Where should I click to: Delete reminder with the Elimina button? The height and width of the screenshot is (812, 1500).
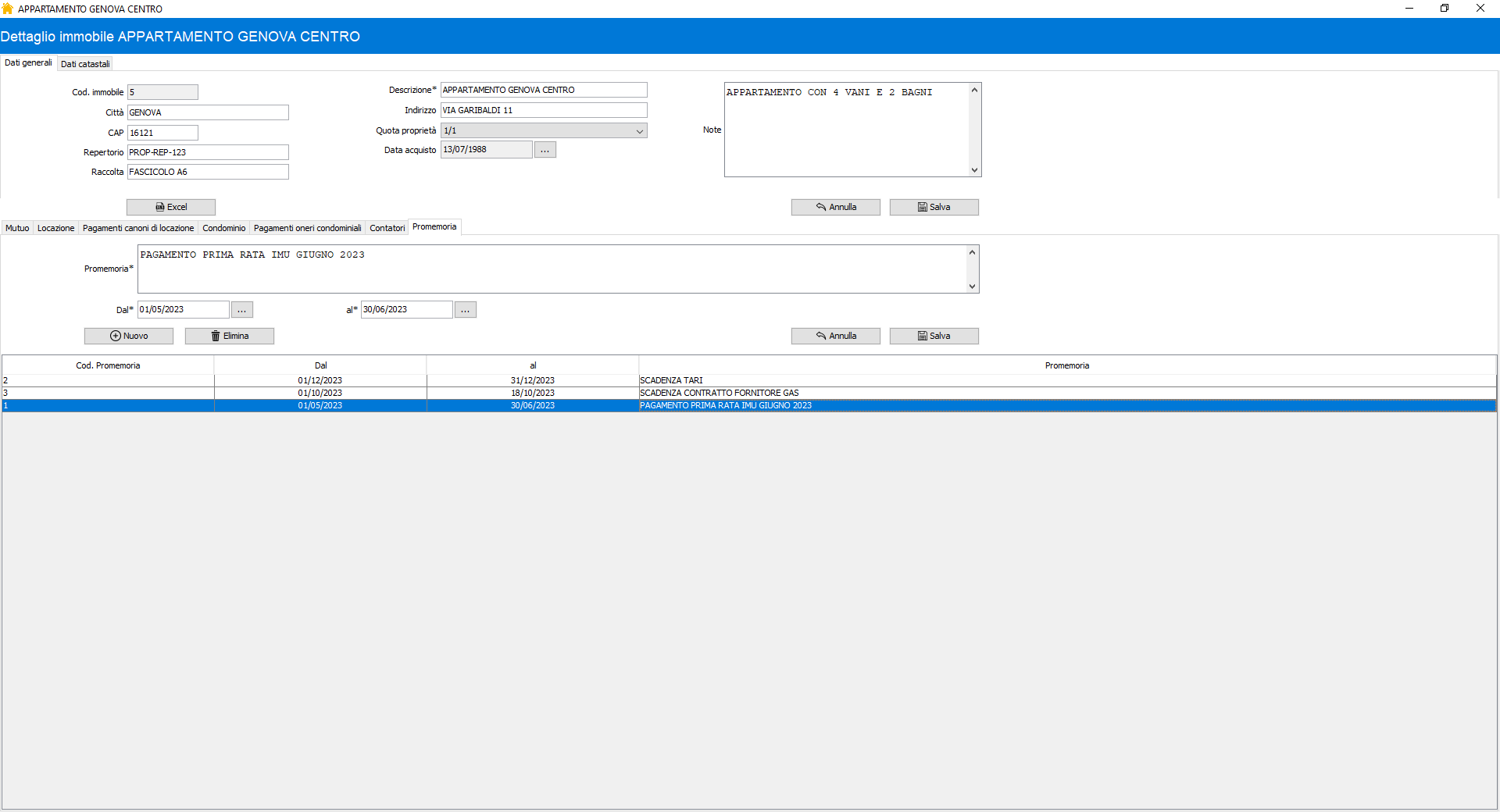tap(230, 336)
